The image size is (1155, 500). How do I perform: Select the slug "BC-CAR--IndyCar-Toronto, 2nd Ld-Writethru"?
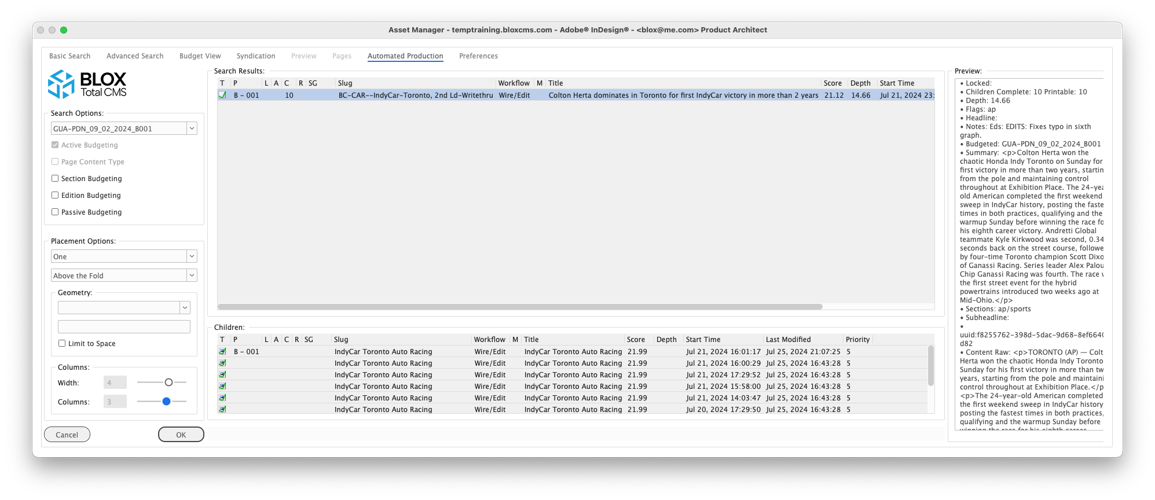coord(416,96)
